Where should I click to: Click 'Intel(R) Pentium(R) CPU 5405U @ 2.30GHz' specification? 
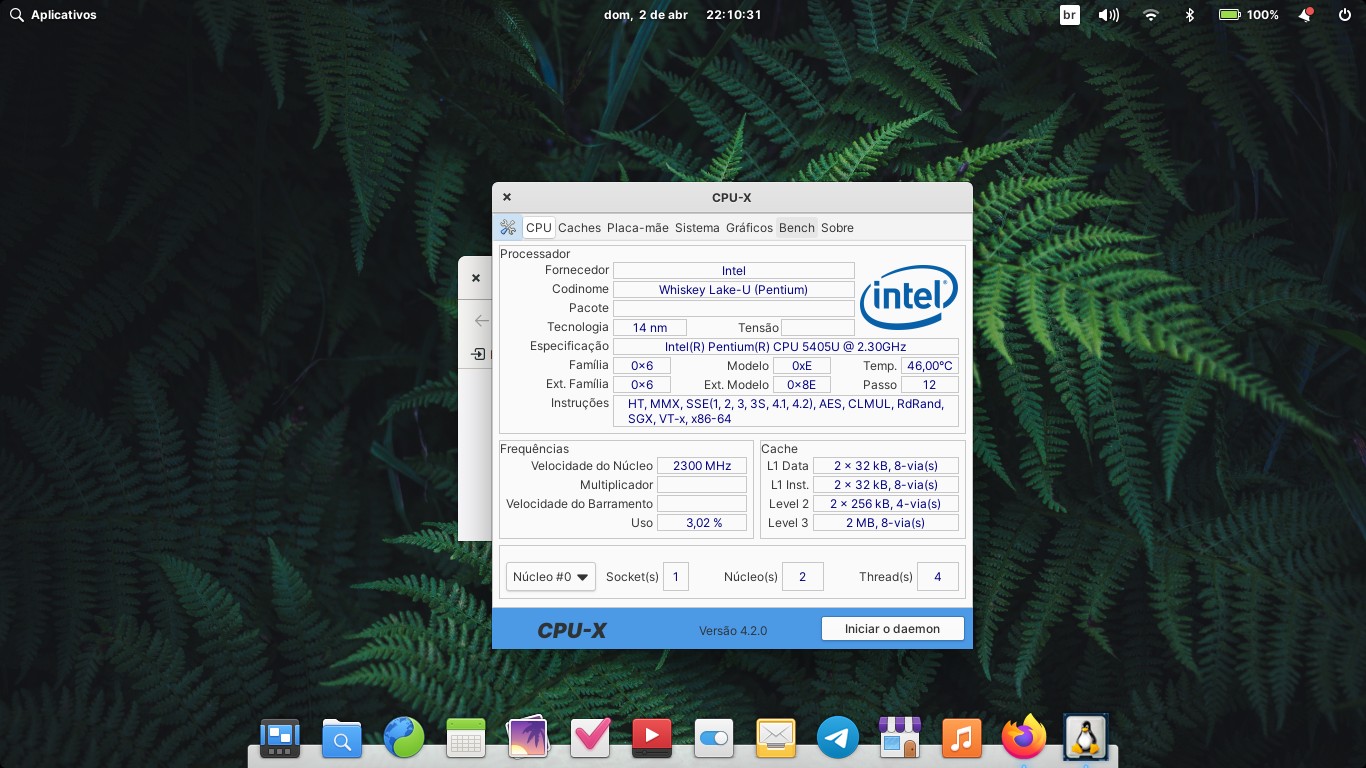(786, 347)
